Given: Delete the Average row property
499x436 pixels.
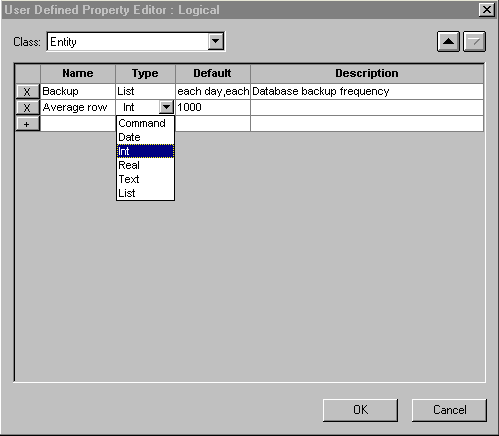Looking at the screenshot, I should pyautogui.click(x=27, y=107).
